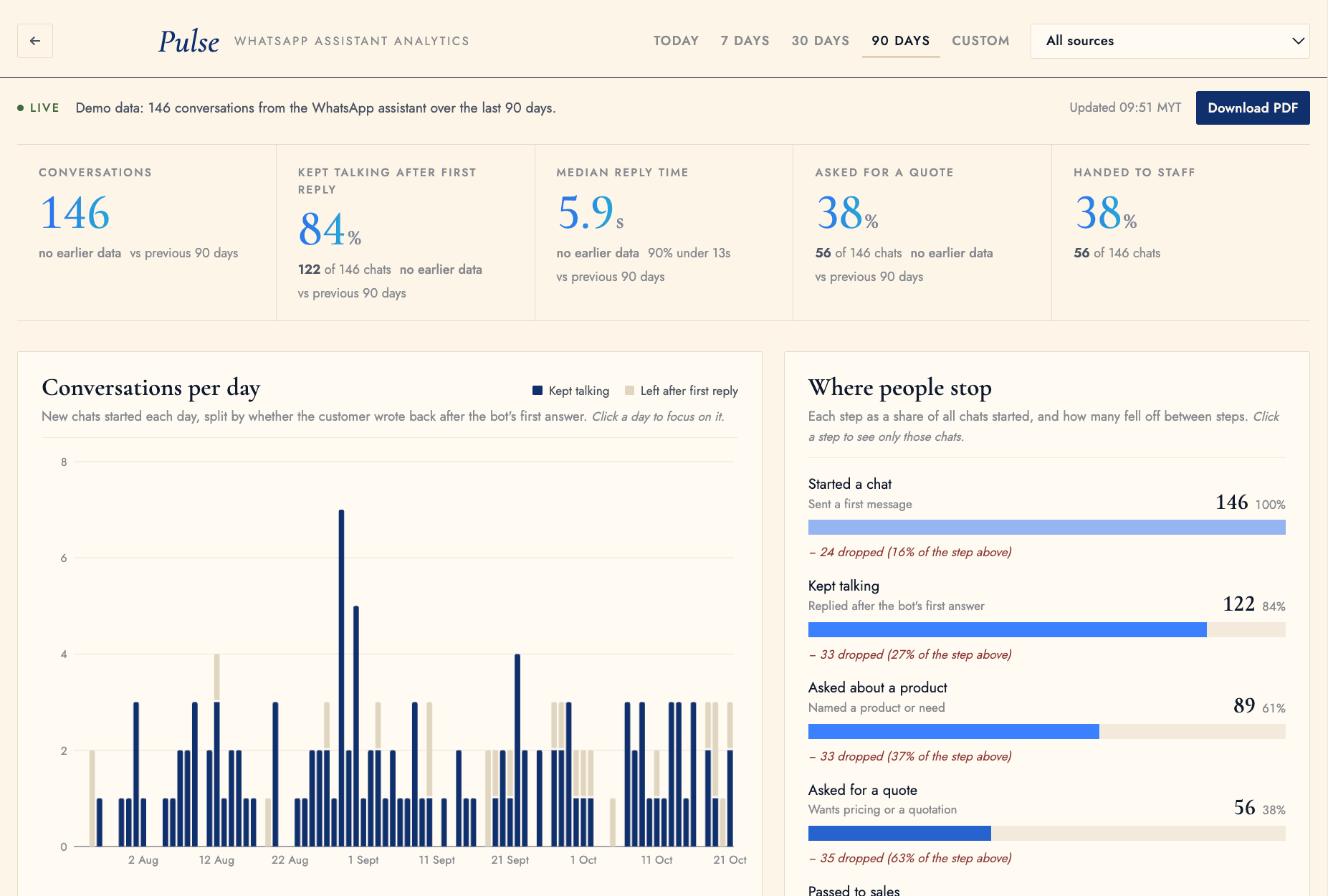Click the Pulse logo title
Image resolution: width=1328 pixels, height=896 pixels.
point(189,41)
